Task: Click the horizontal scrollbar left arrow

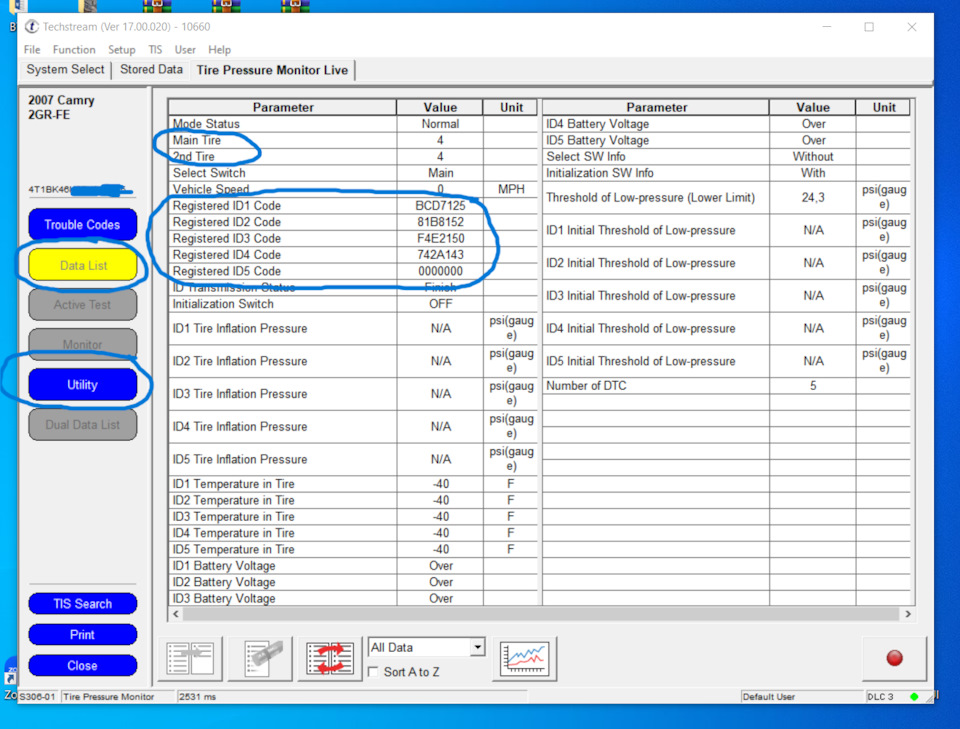Action: coord(176,614)
